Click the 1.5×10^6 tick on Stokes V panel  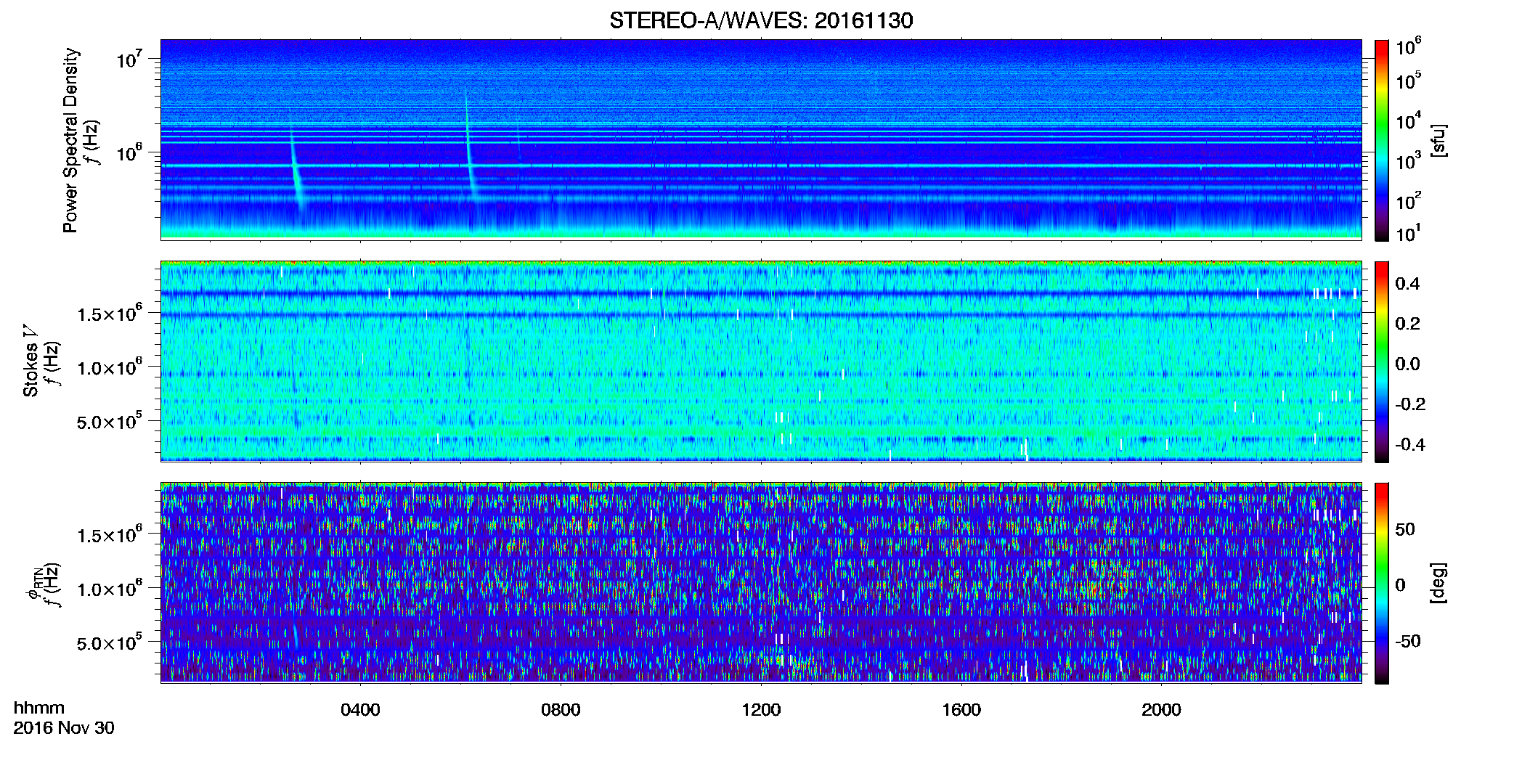pos(109,314)
